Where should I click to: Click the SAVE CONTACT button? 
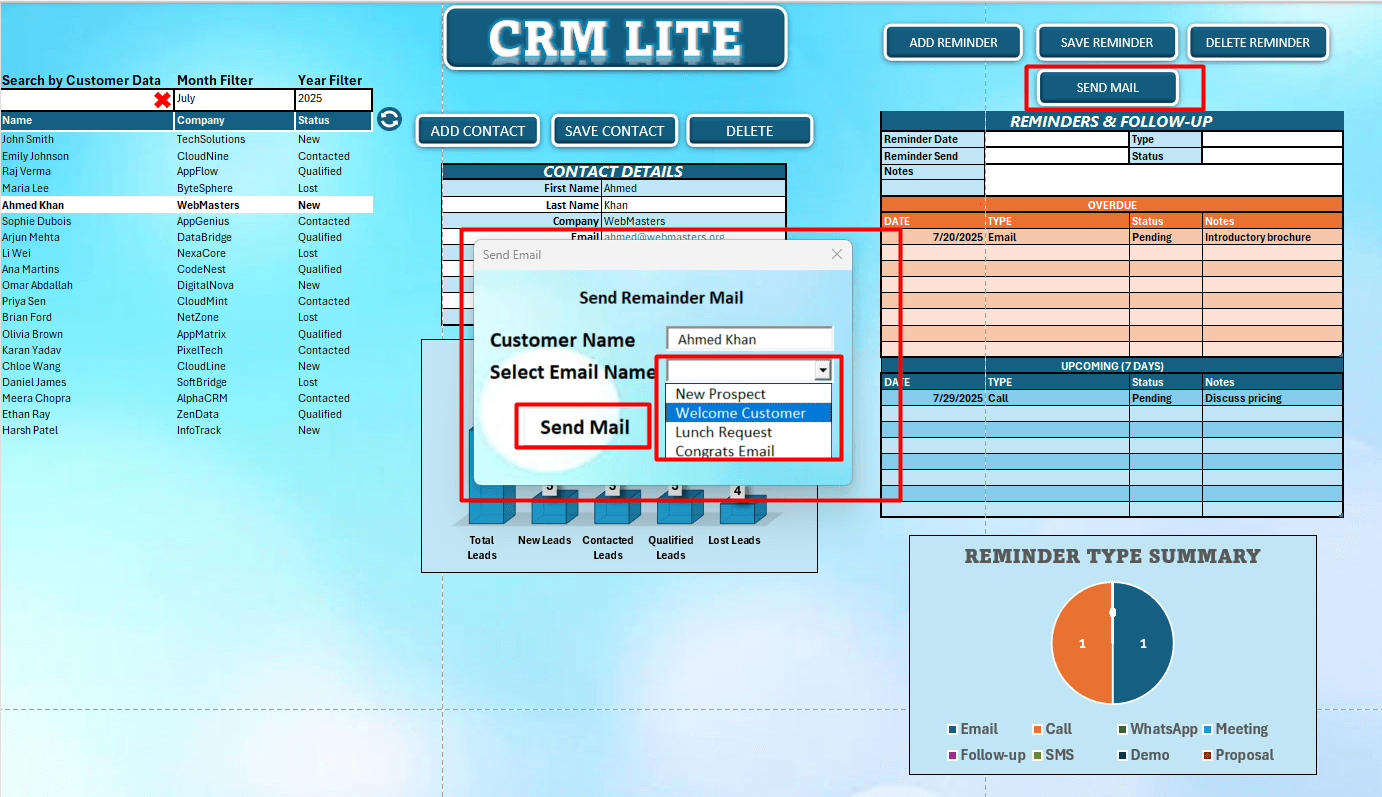[x=614, y=130]
